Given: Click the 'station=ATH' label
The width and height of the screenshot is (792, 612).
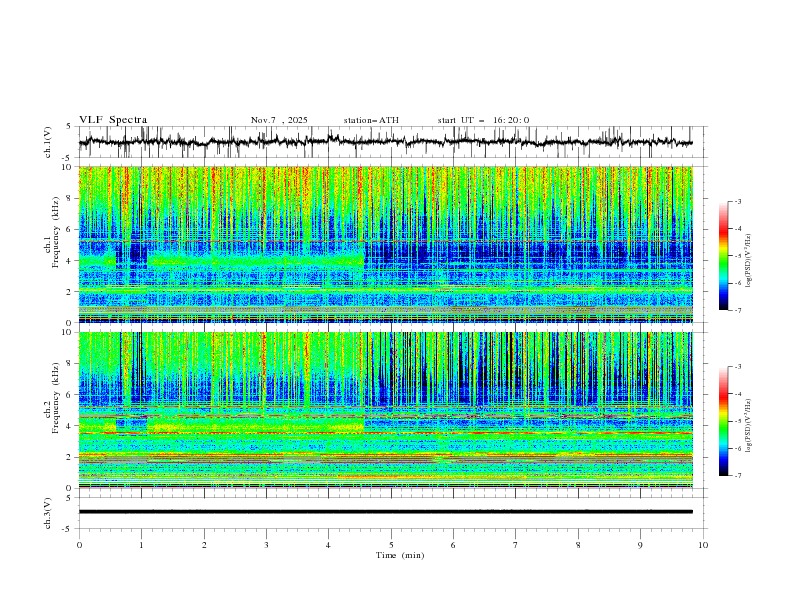Looking at the screenshot, I should (x=371, y=120).
